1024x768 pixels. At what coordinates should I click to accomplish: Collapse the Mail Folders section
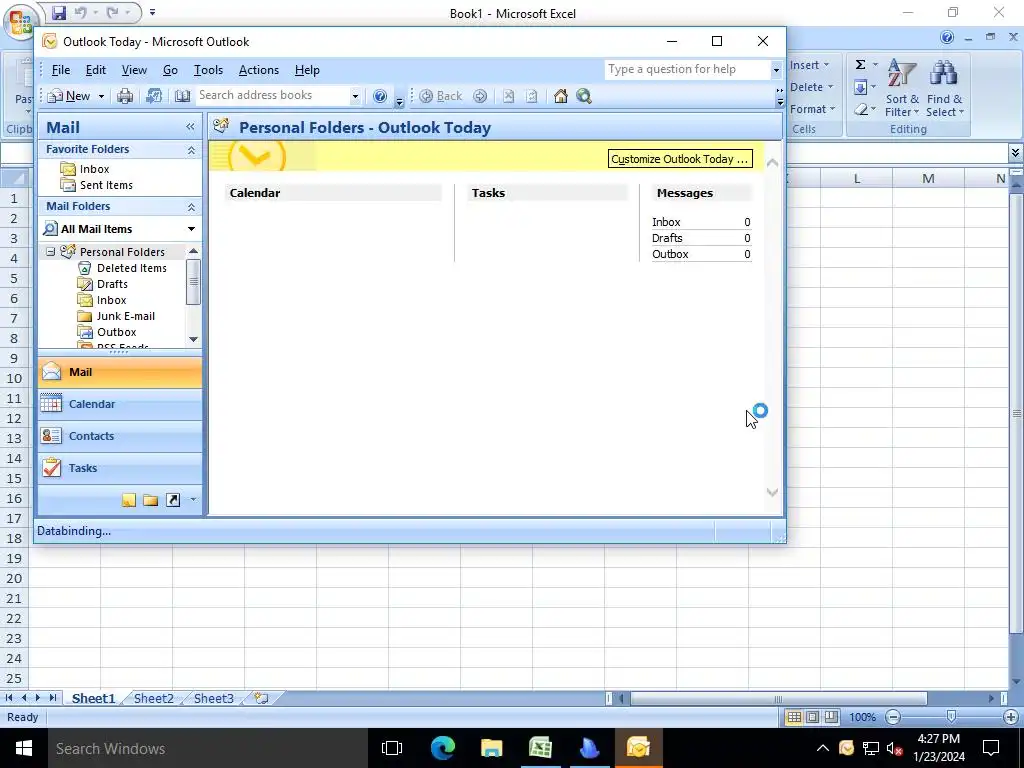pos(191,207)
